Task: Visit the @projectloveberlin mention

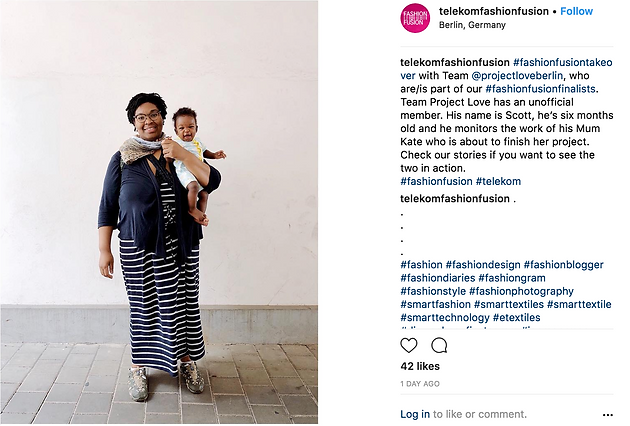Action: [517, 76]
